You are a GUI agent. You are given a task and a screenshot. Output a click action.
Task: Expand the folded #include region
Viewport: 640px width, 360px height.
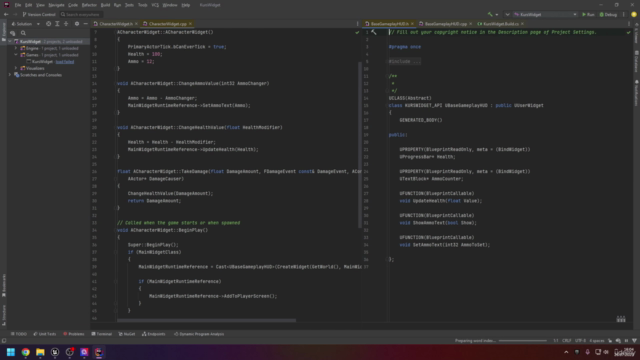pos(404,61)
